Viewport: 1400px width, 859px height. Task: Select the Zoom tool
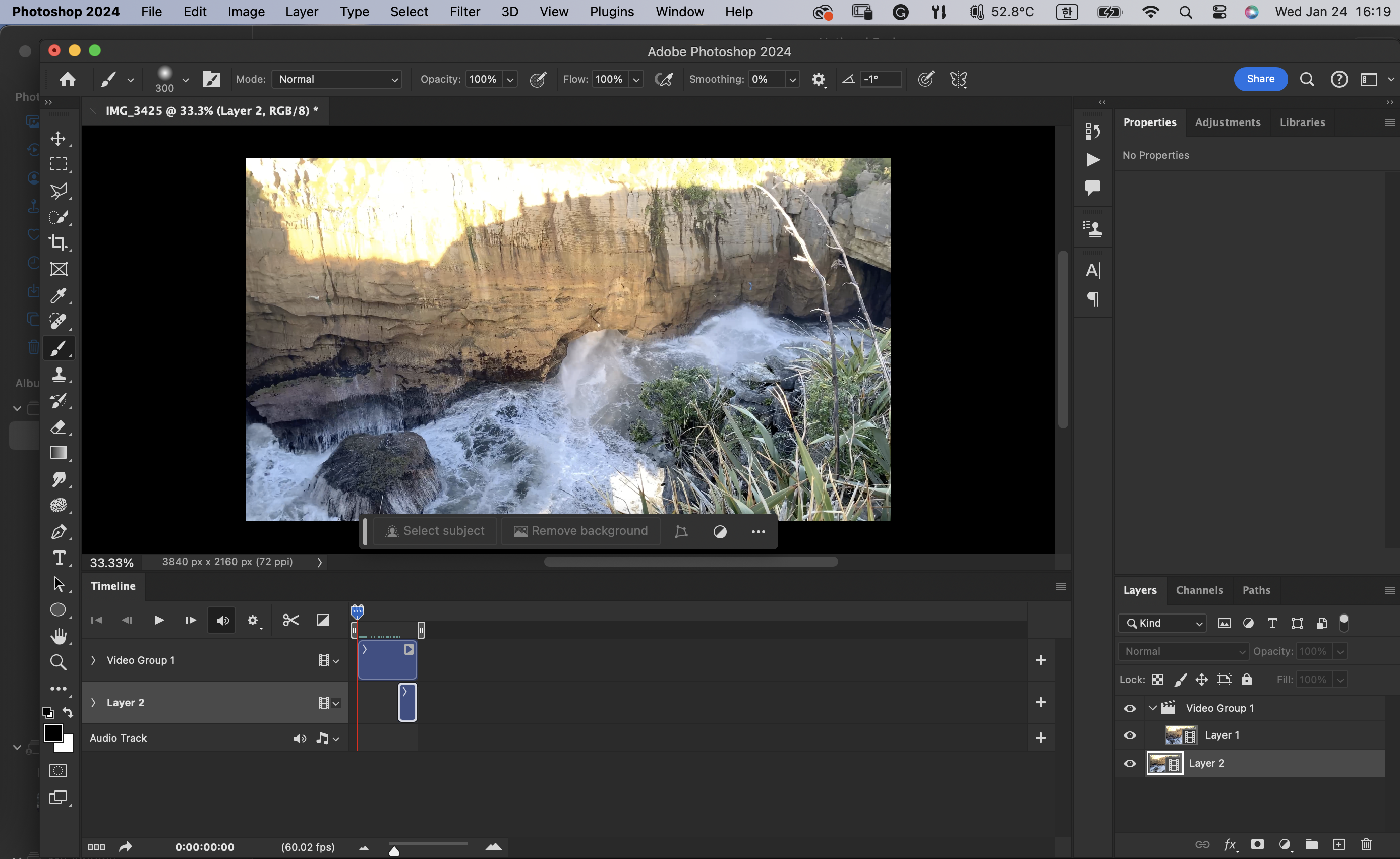[58, 662]
